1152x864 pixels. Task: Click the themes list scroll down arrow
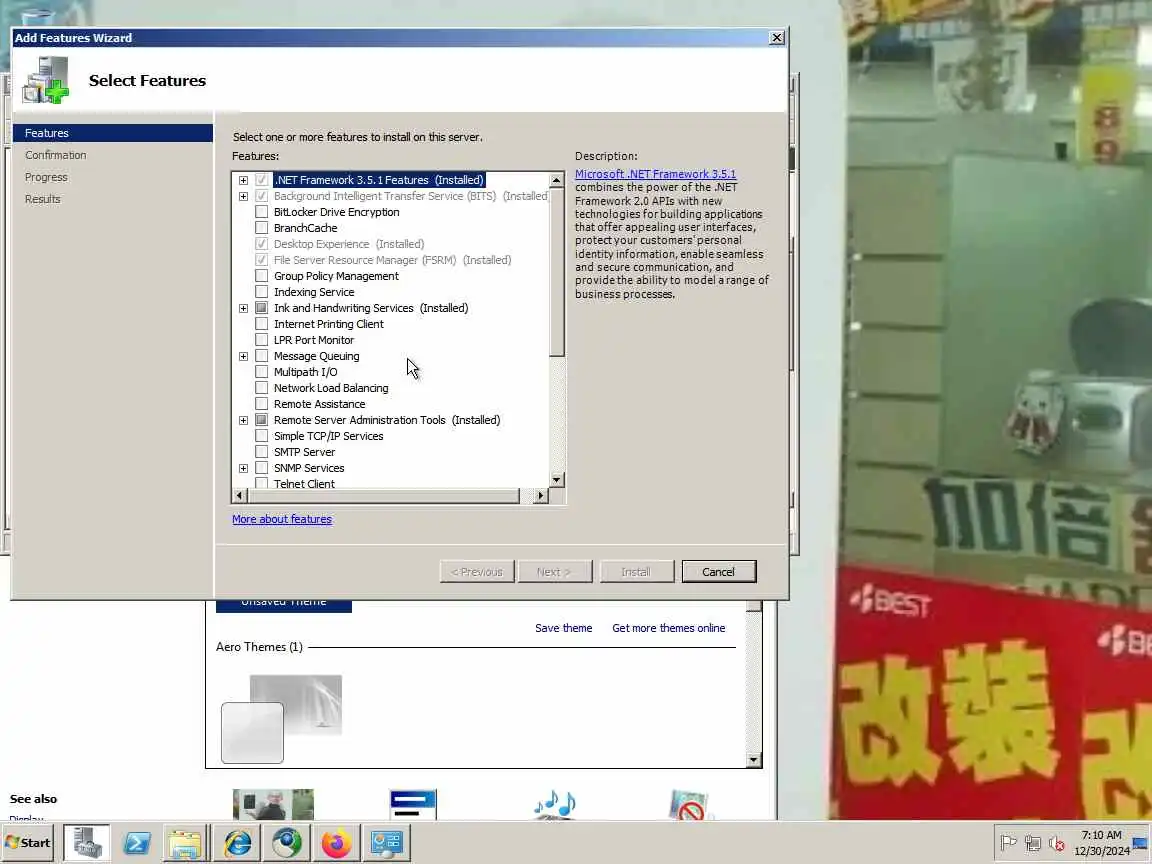(x=754, y=760)
